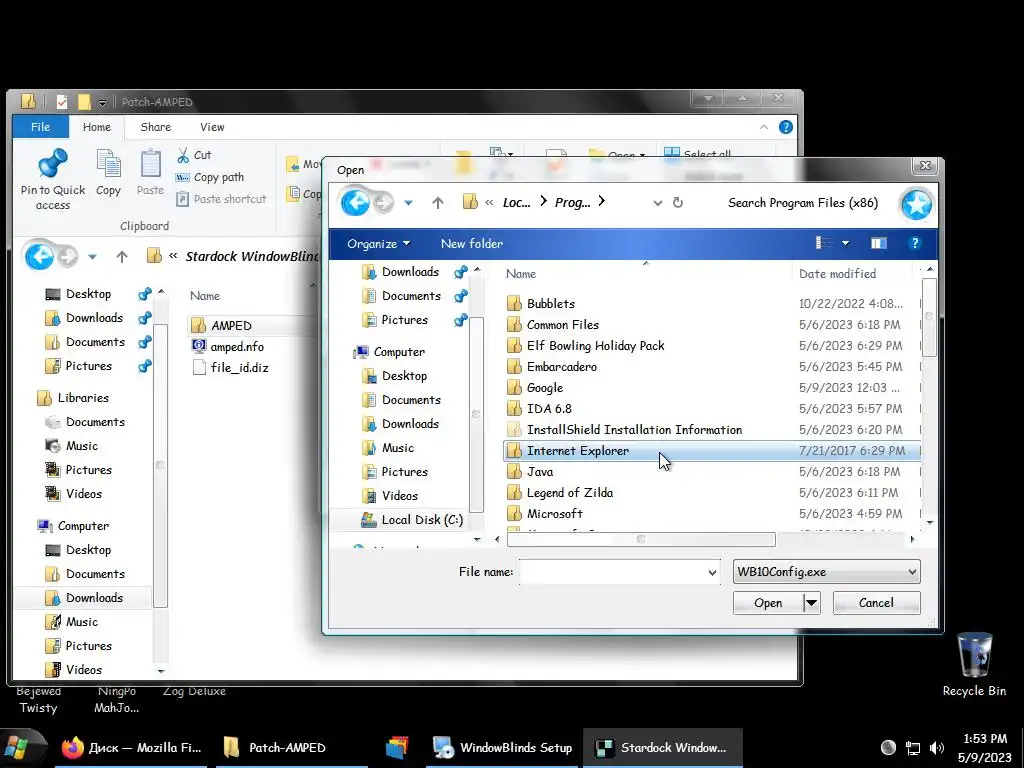This screenshot has height=768, width=1024.
Task: Switch to Home tab in Patch-AMPED window
Action: point(97,127)
